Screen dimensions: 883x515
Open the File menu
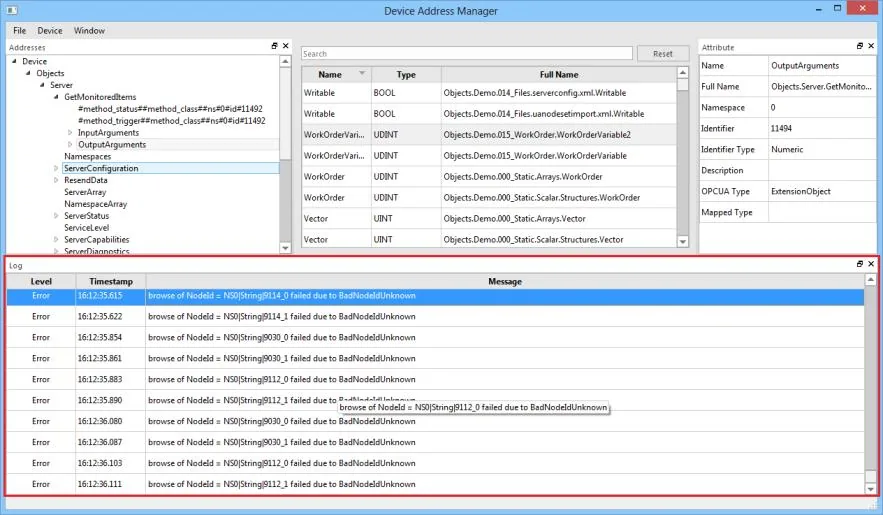click(20, 30)
